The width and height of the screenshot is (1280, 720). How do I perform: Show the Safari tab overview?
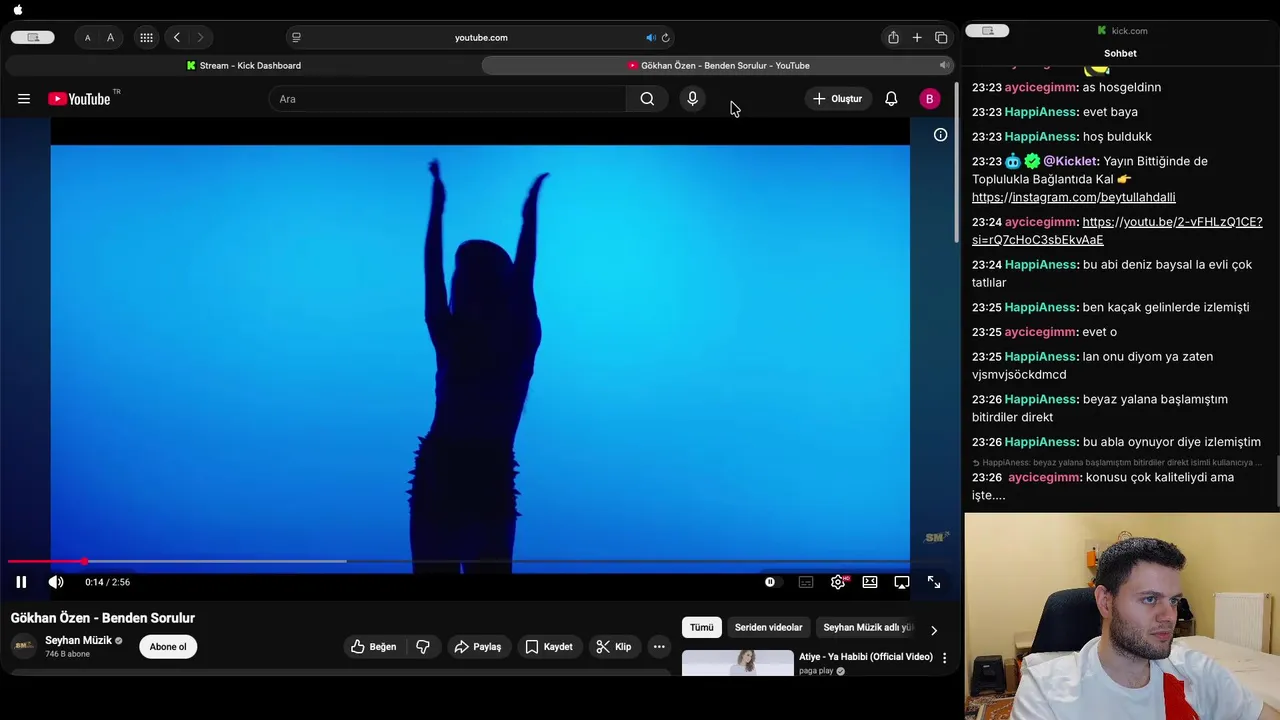[x=941, y=38]
